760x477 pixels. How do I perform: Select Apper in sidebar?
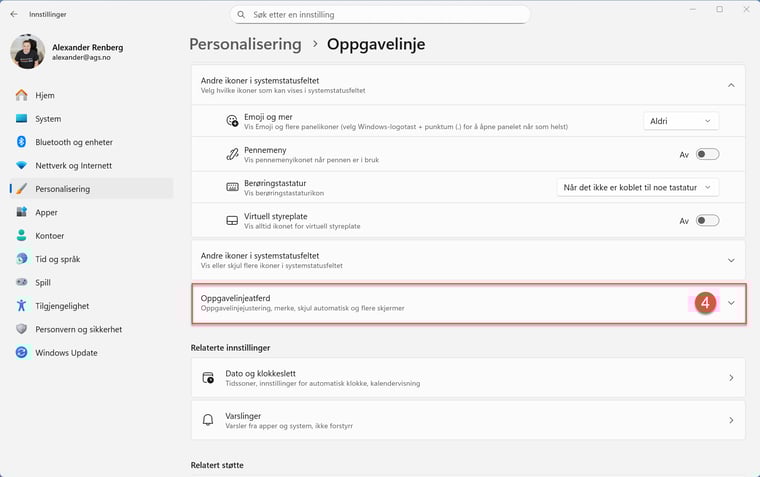point(92,212)
